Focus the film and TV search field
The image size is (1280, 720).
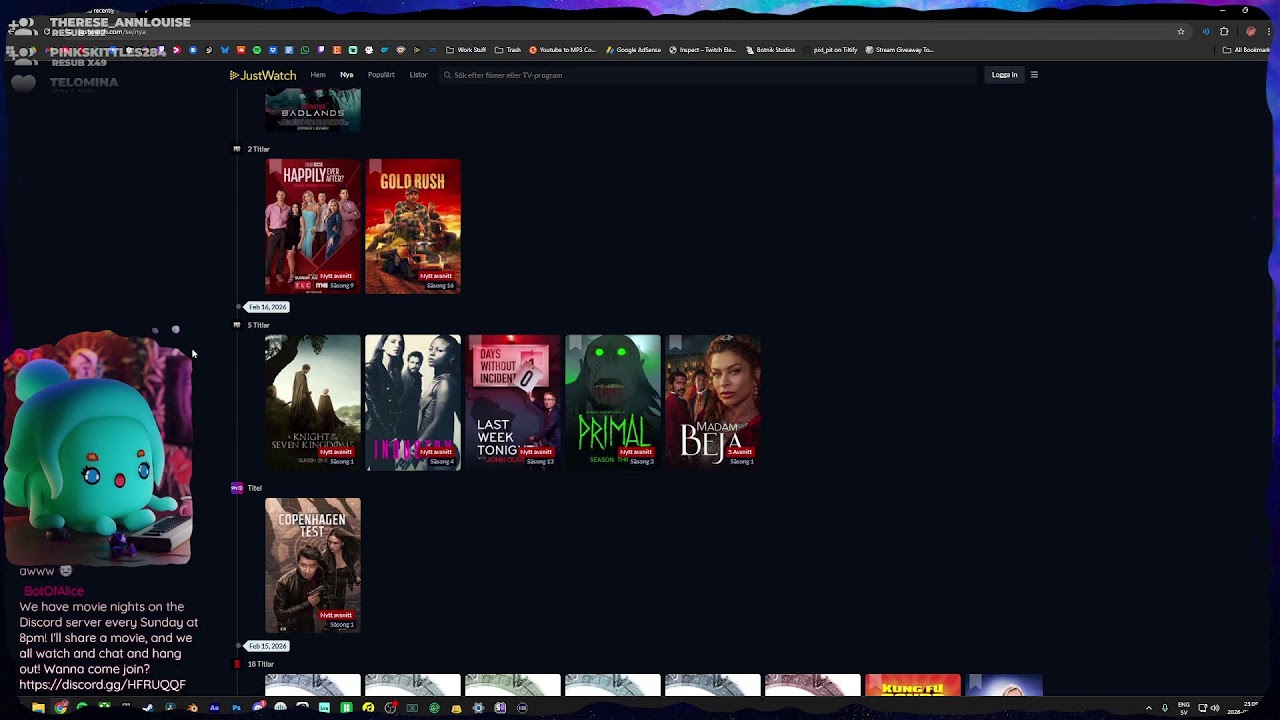(x=708, y=75)
